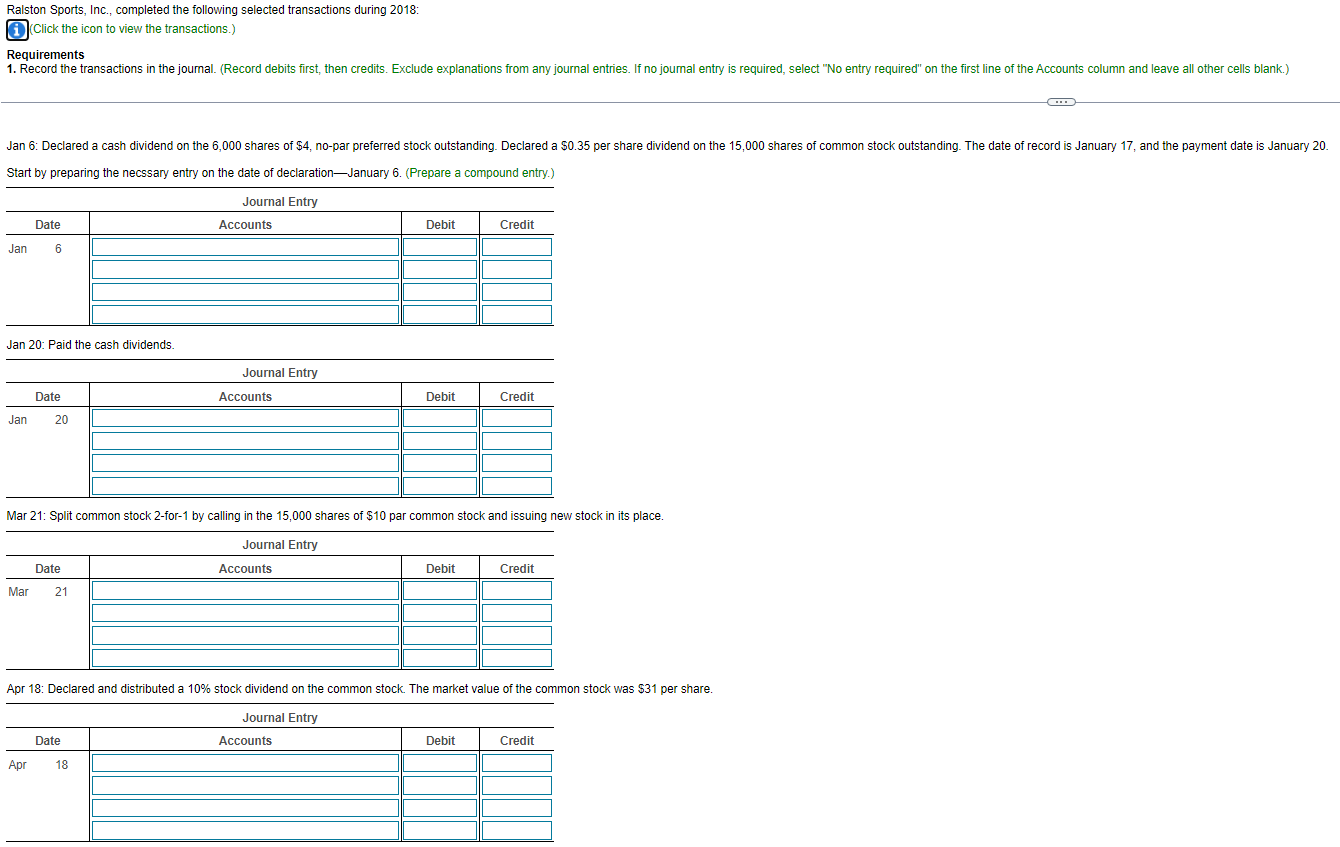Open the Mar 21 entry second-row Accounts field

click(x=246, y=613)
